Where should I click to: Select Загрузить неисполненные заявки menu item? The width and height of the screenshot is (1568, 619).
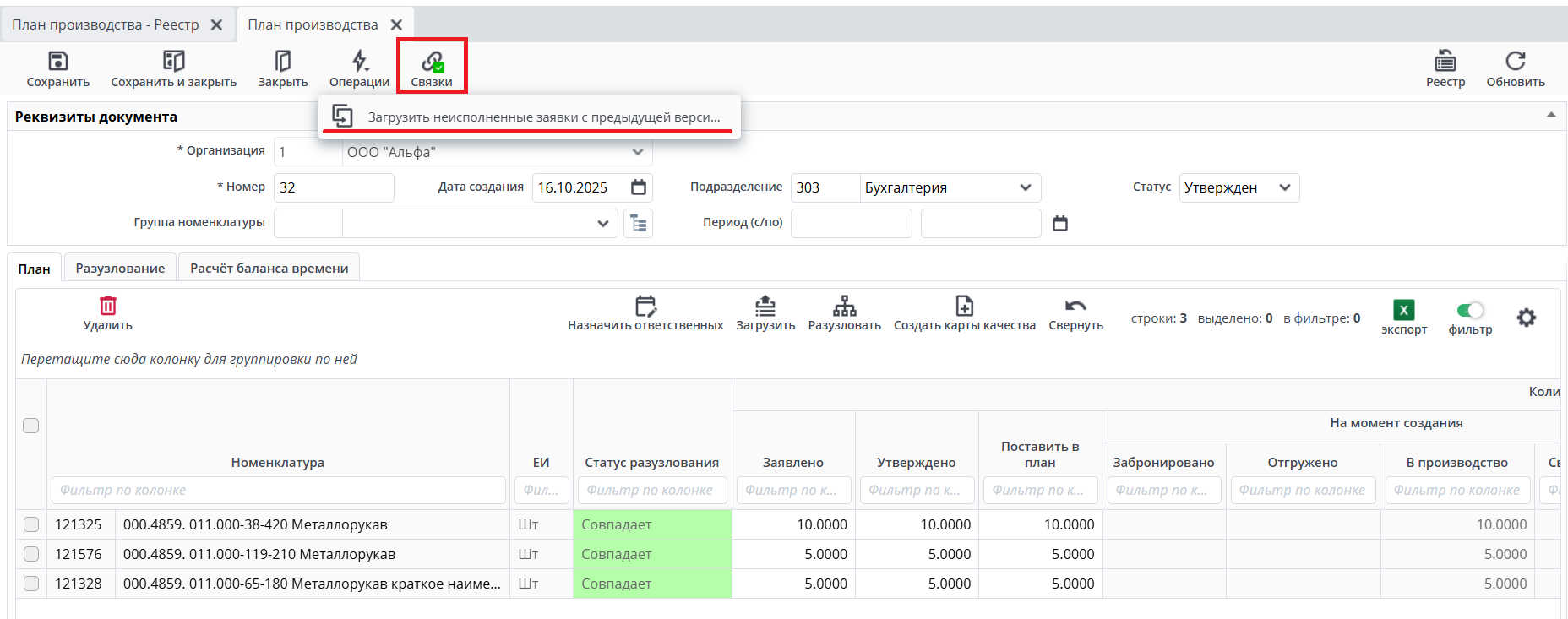543,117
